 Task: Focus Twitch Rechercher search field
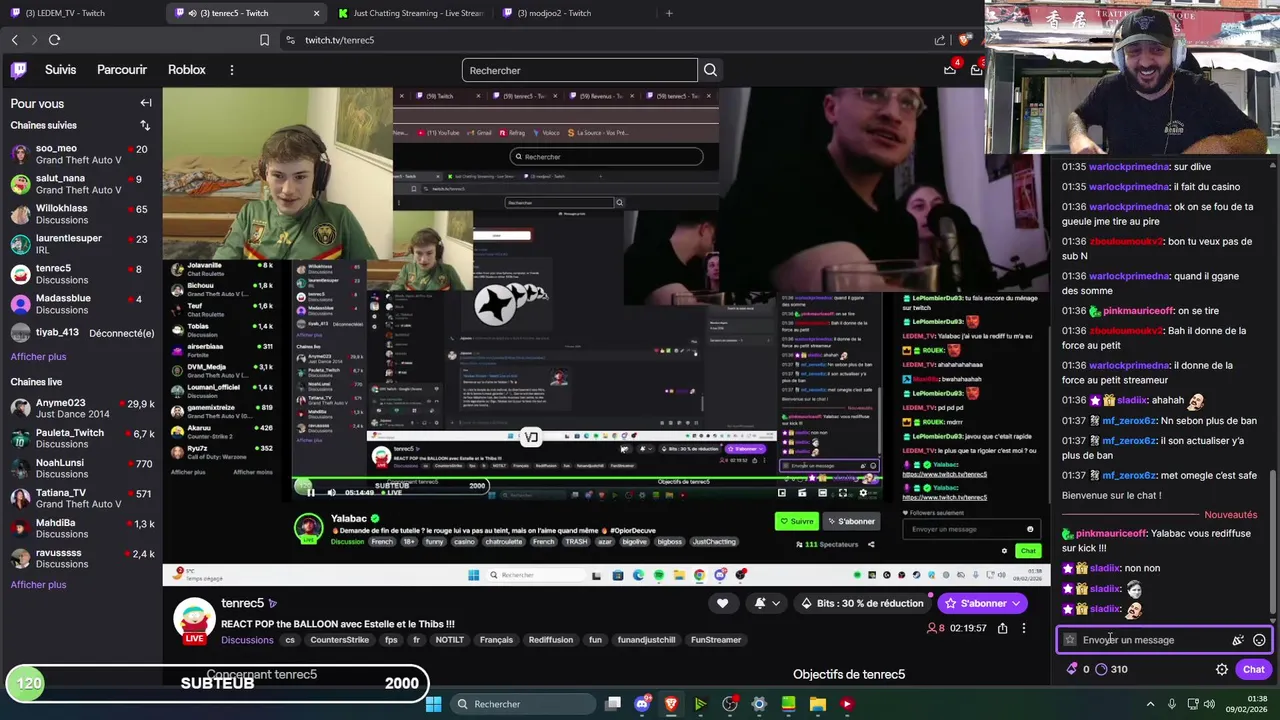point(580,70)
